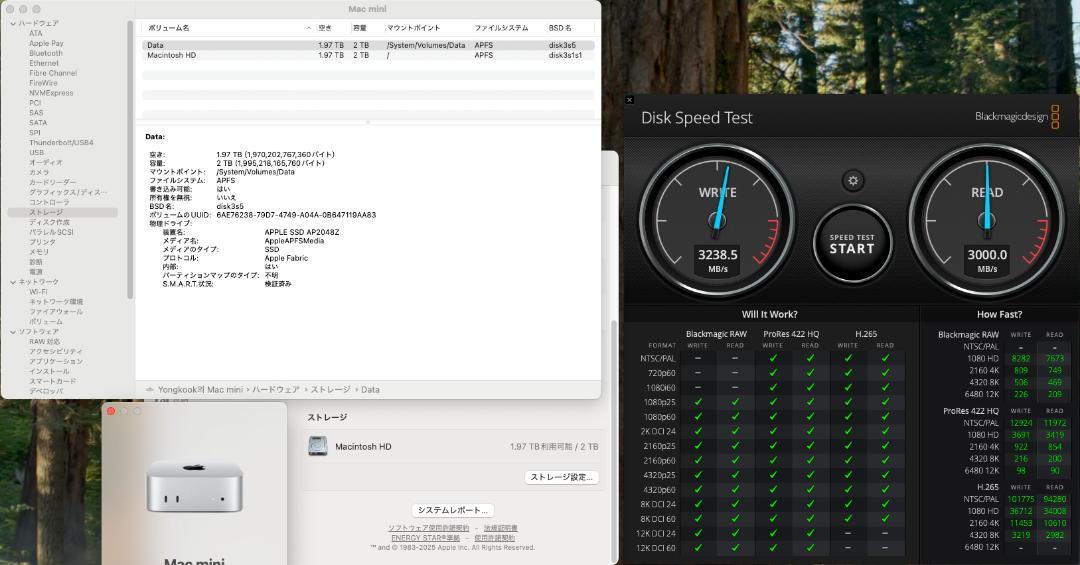
Task: Click the How Fast? heading
Action: point(999,314)
